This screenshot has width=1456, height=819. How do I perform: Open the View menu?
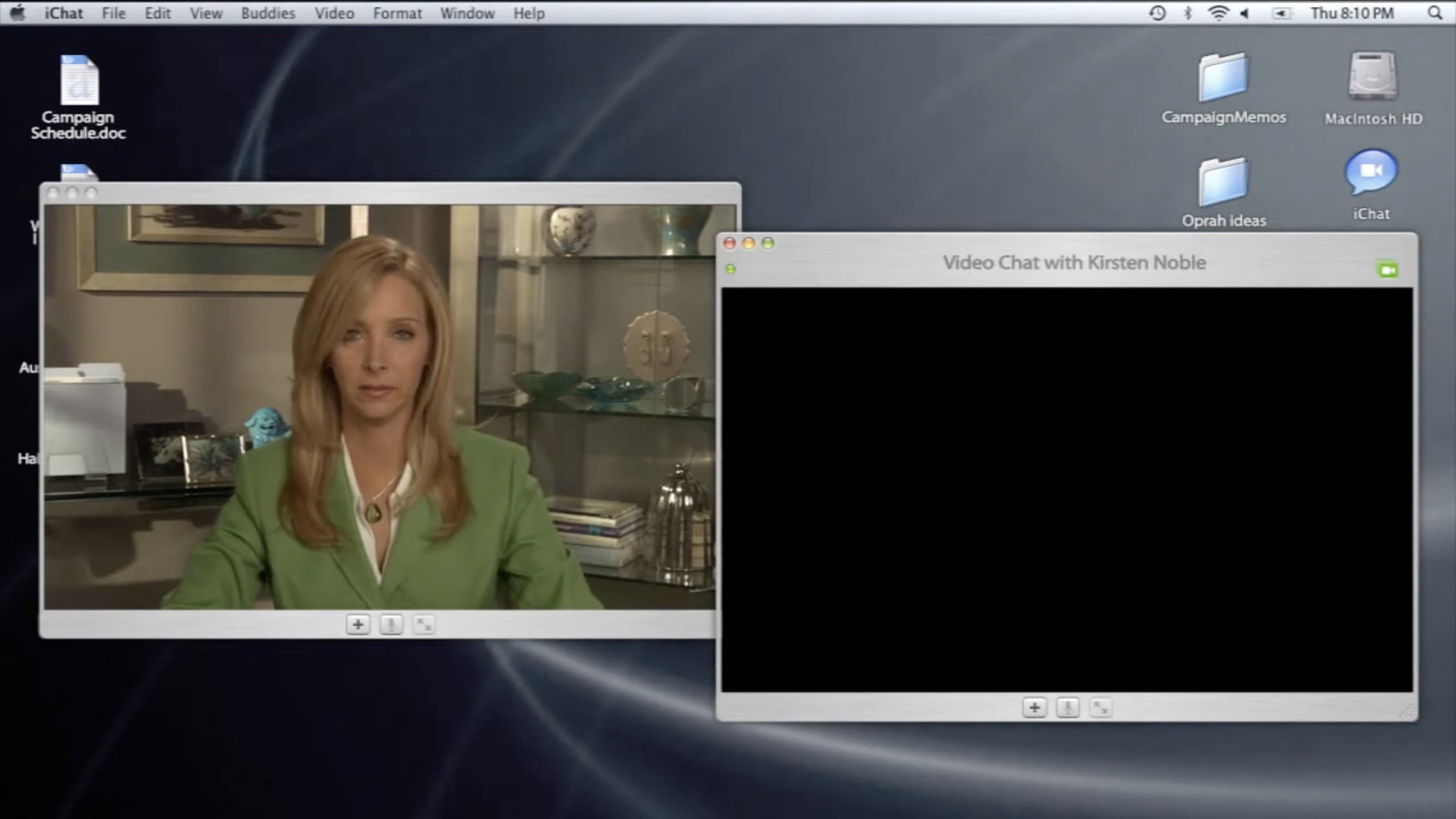[x=206, y=13]
